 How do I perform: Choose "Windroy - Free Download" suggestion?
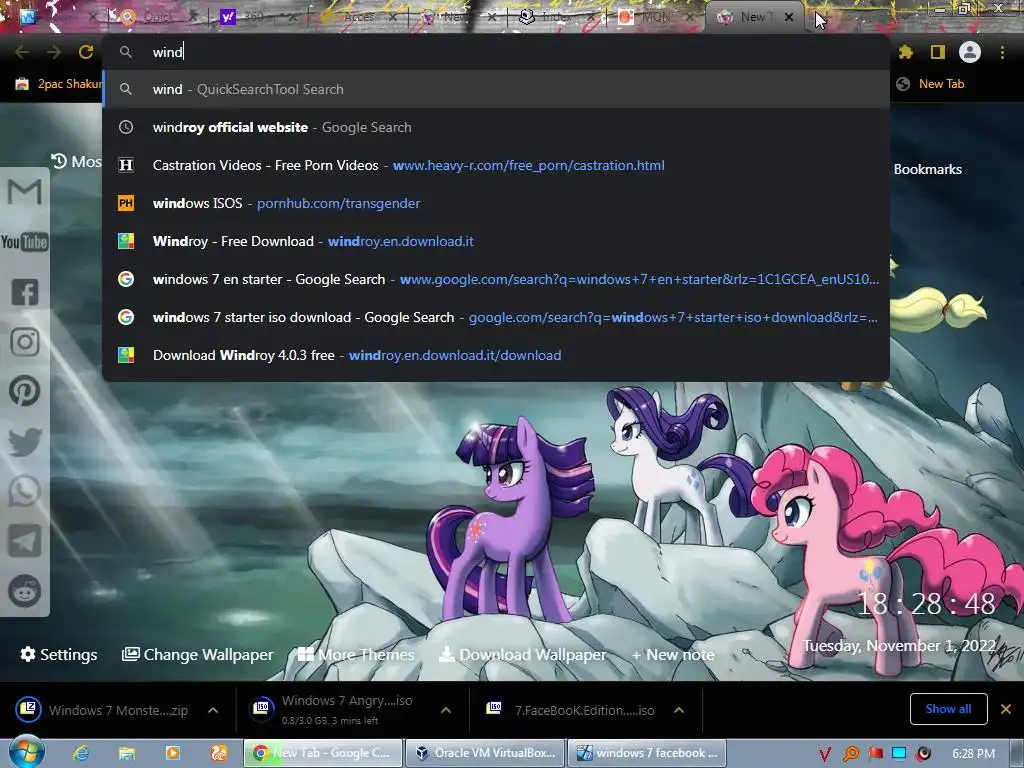click(496, 241)
